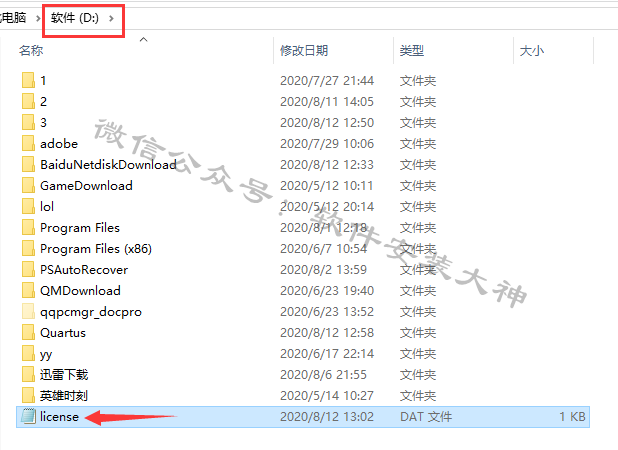Sort files by the 修改日期 column
618x450 pixels.
pos(304,50)
